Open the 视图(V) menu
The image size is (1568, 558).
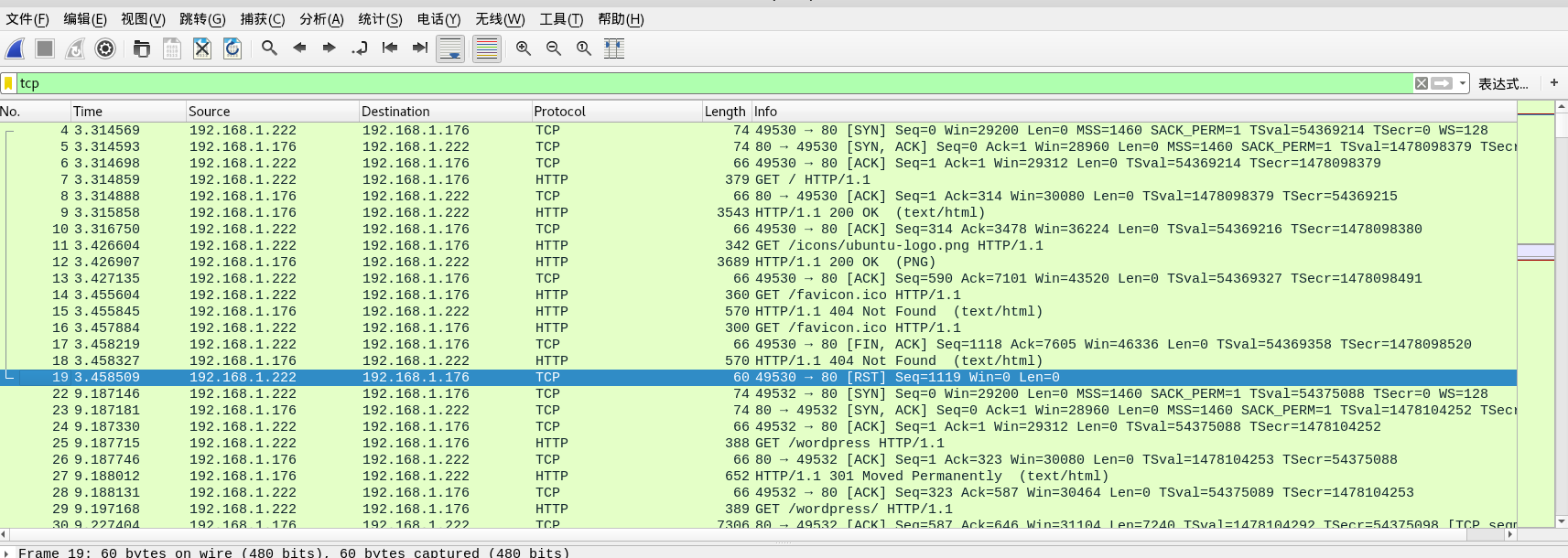[144, 19]
